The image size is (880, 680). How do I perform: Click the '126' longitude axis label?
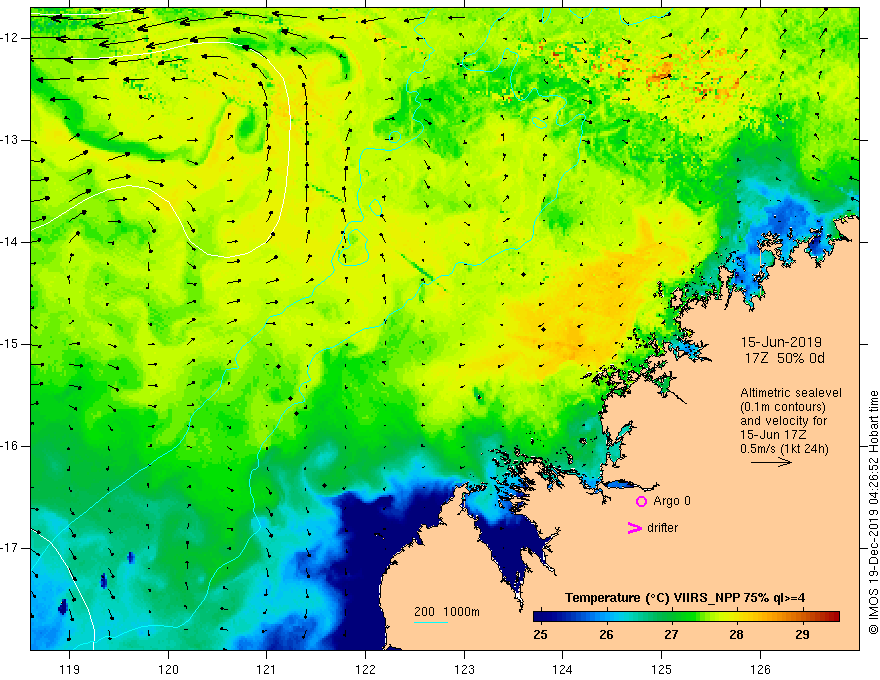coord(760,669)
